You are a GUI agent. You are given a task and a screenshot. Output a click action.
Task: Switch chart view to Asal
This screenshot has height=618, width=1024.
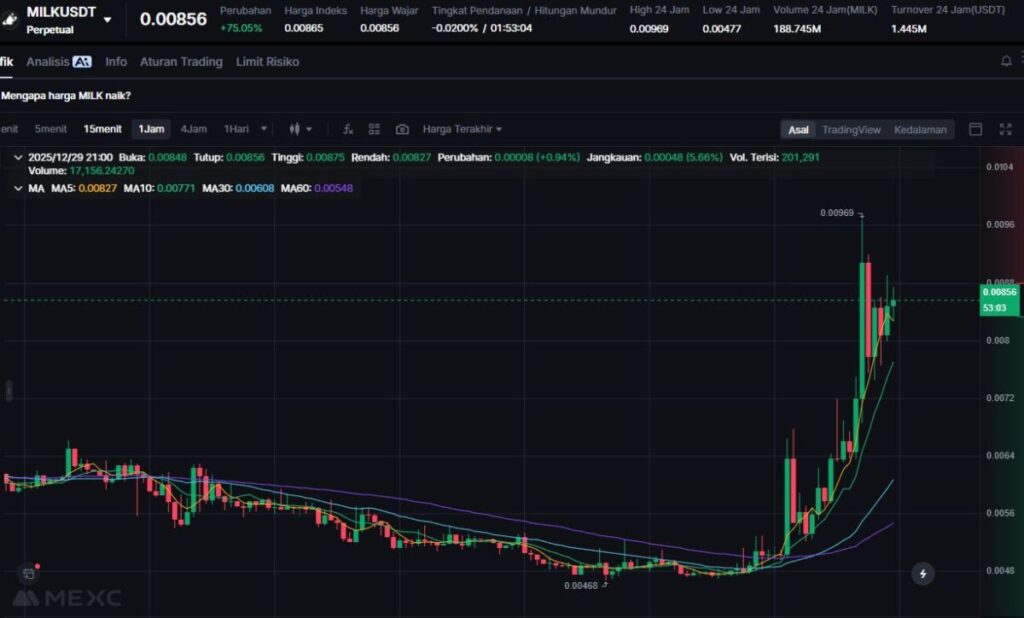[x=798, y=129]
